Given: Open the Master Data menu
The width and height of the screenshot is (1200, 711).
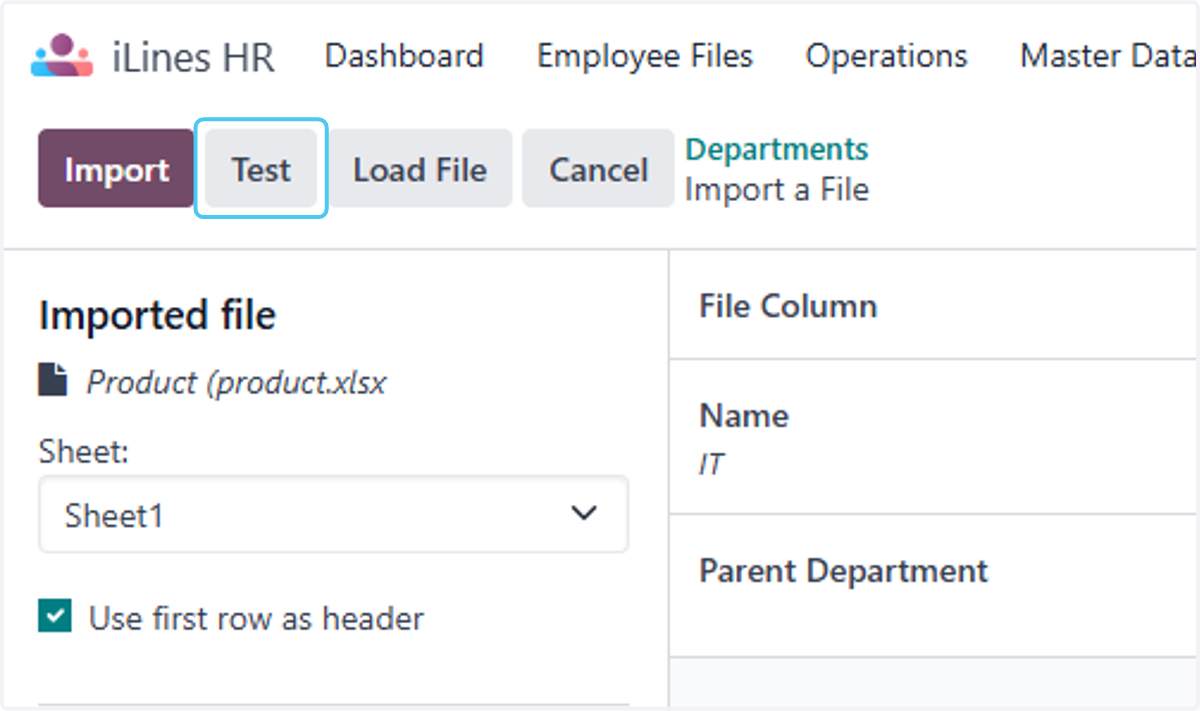Looking at the screenshot, I should [1108, 56].
